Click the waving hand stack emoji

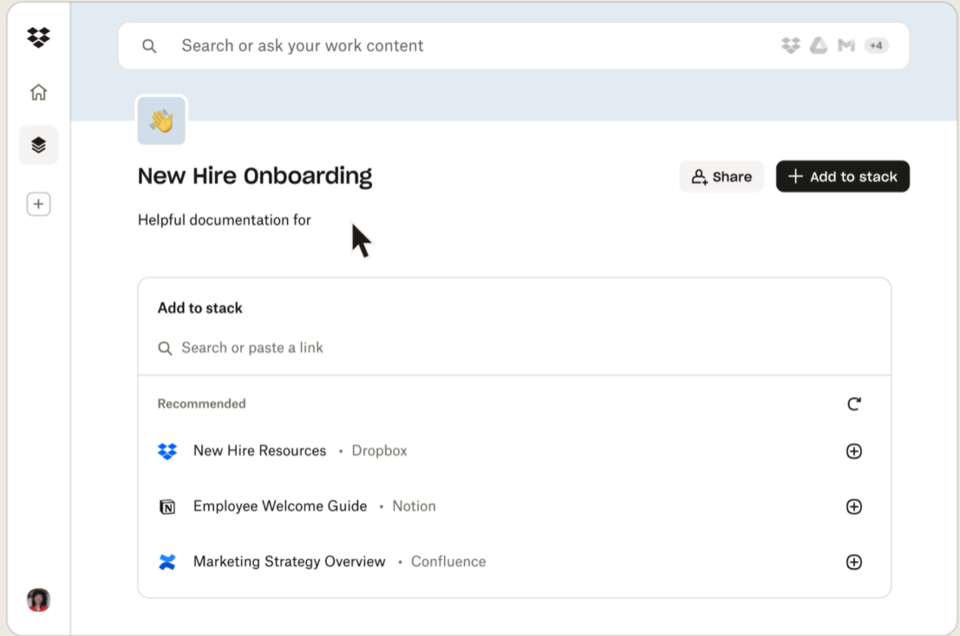point(161,121)
